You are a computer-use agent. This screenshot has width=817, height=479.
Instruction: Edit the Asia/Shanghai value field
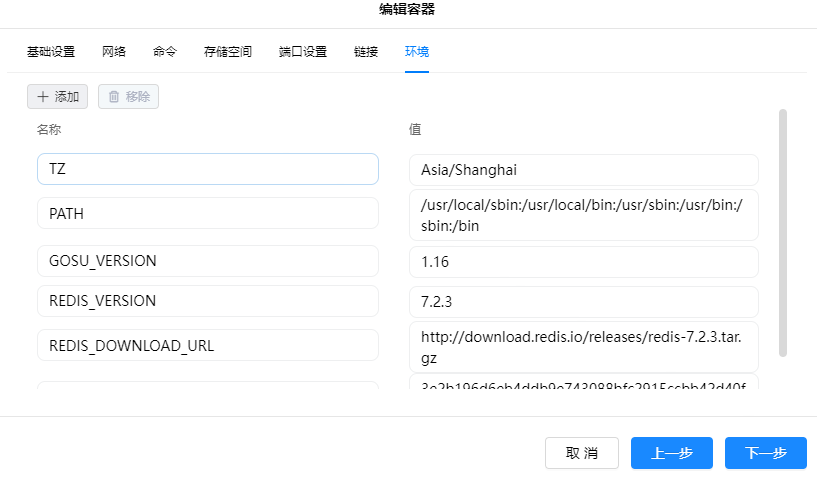(584, 169)
